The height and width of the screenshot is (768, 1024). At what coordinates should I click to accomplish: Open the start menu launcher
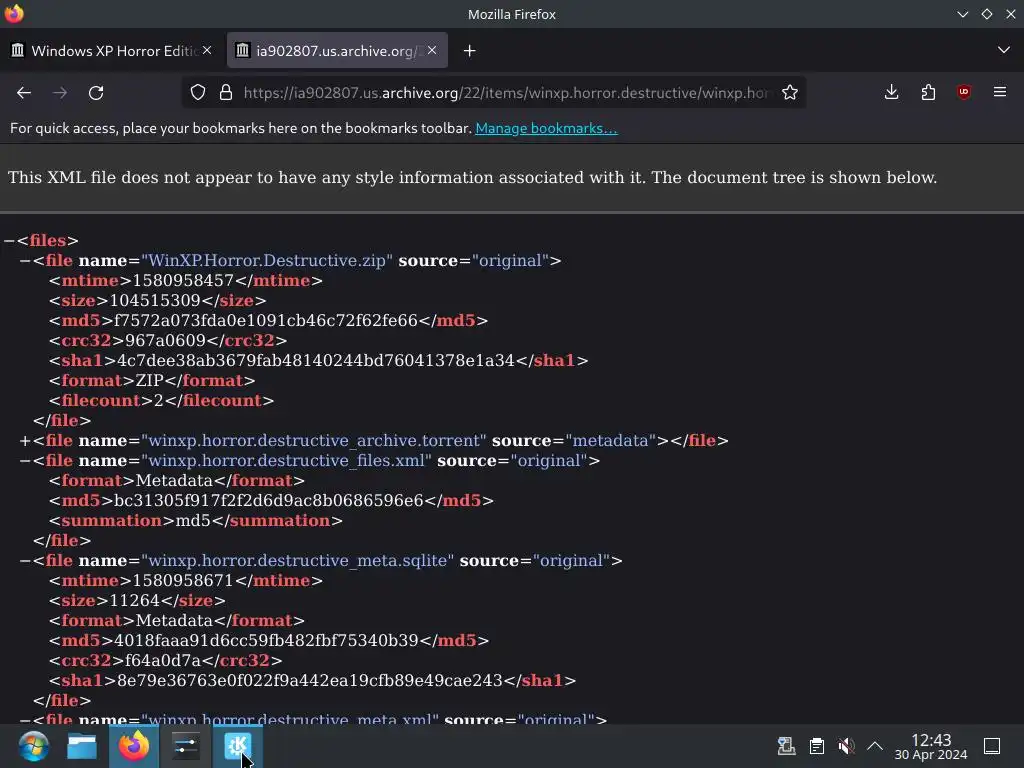click(33, 746)
